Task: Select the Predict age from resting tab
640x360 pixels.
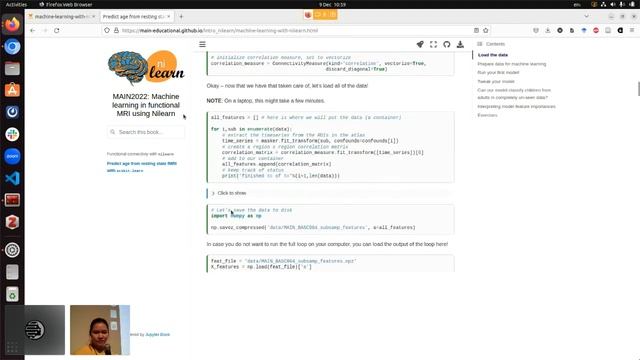Action: (137, 16)
